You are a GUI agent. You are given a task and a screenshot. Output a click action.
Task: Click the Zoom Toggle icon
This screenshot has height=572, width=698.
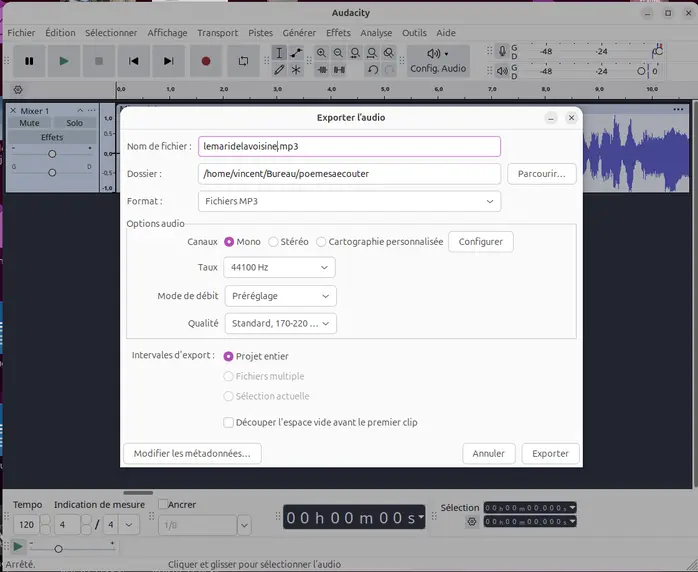click(x=389, y=53)
